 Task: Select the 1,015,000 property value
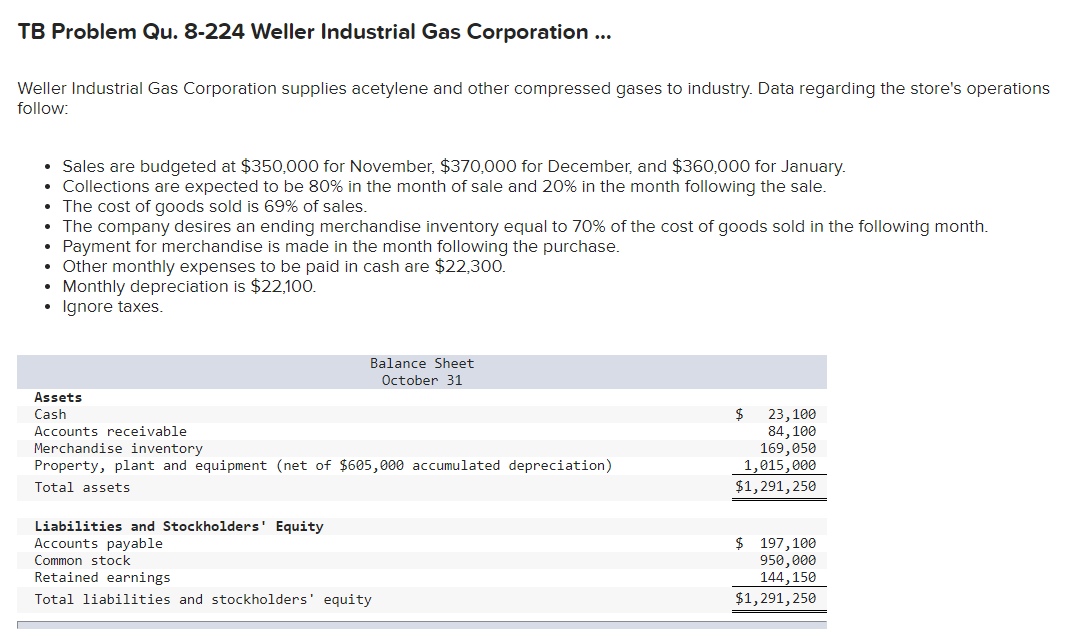tap(779, 465)
